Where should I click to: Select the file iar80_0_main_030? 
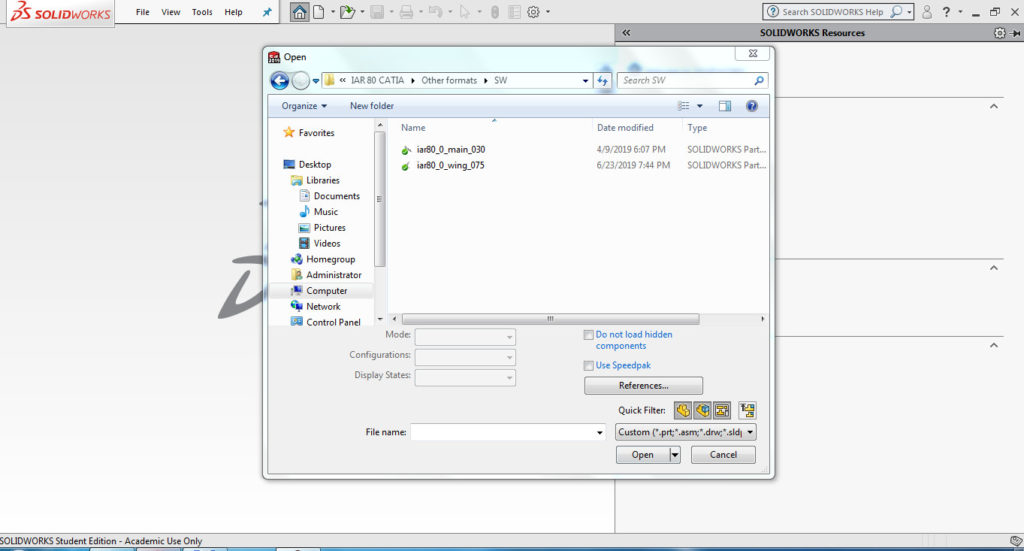(x=451, y=150)
